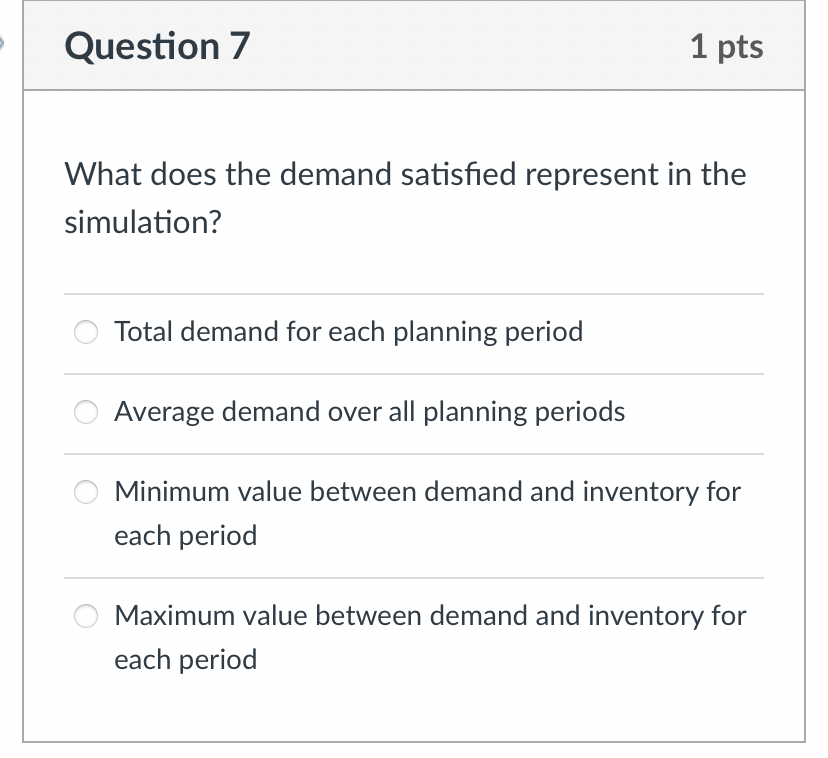Click the radio circle beside the third option
The width and height of the screenshot is (828, 758).
(85, 492)
